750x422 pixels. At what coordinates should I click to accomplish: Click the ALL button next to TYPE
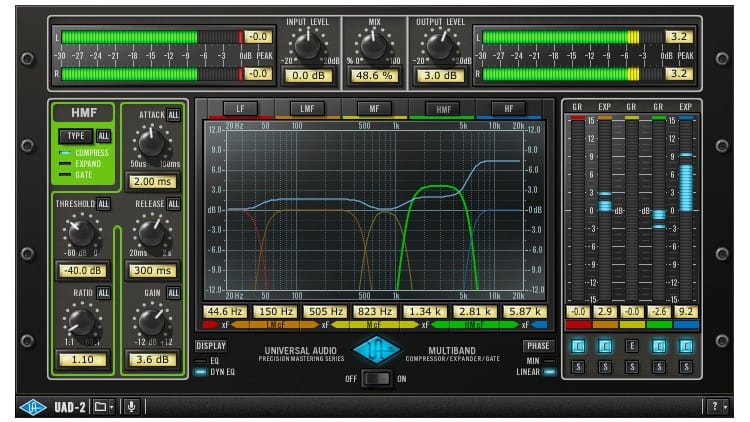pyautogui.click(x=103, y=136)
